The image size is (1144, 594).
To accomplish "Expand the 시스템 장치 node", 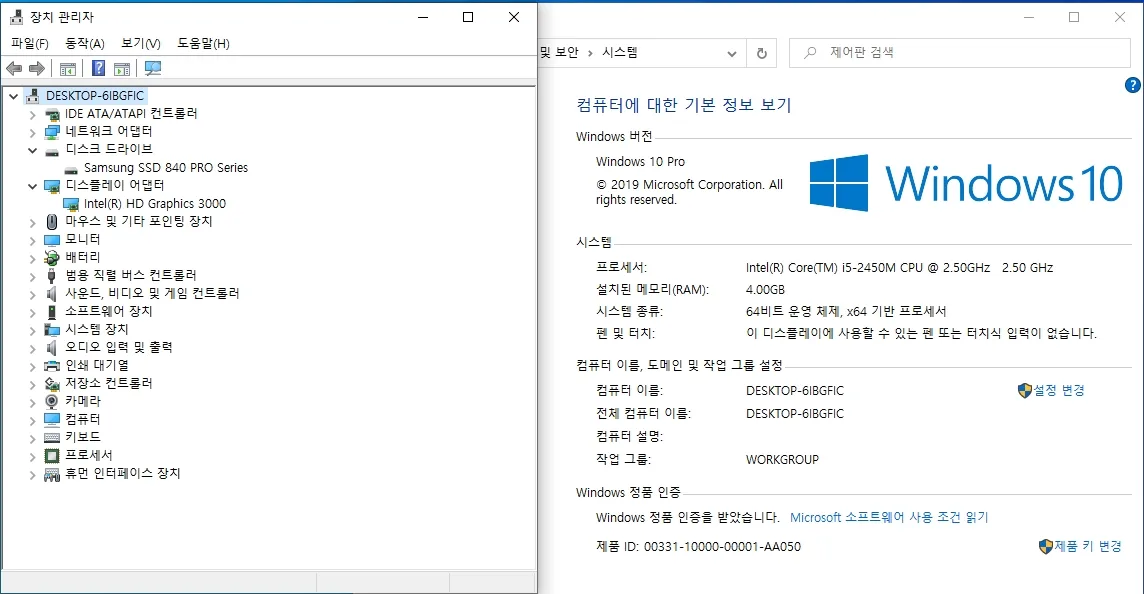I will pyautogui.click(x=32, y=331).
